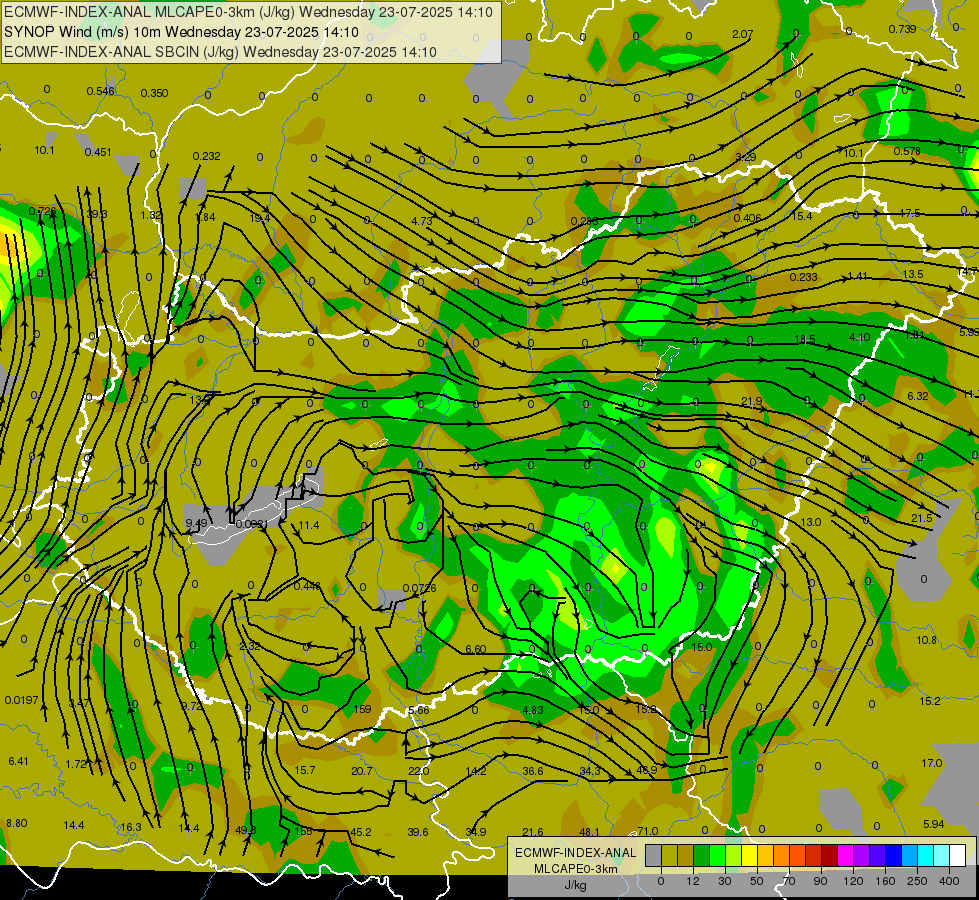Click the legend unit label J/kg
This screenshot has width=979, height=900.
coord(576,885)
